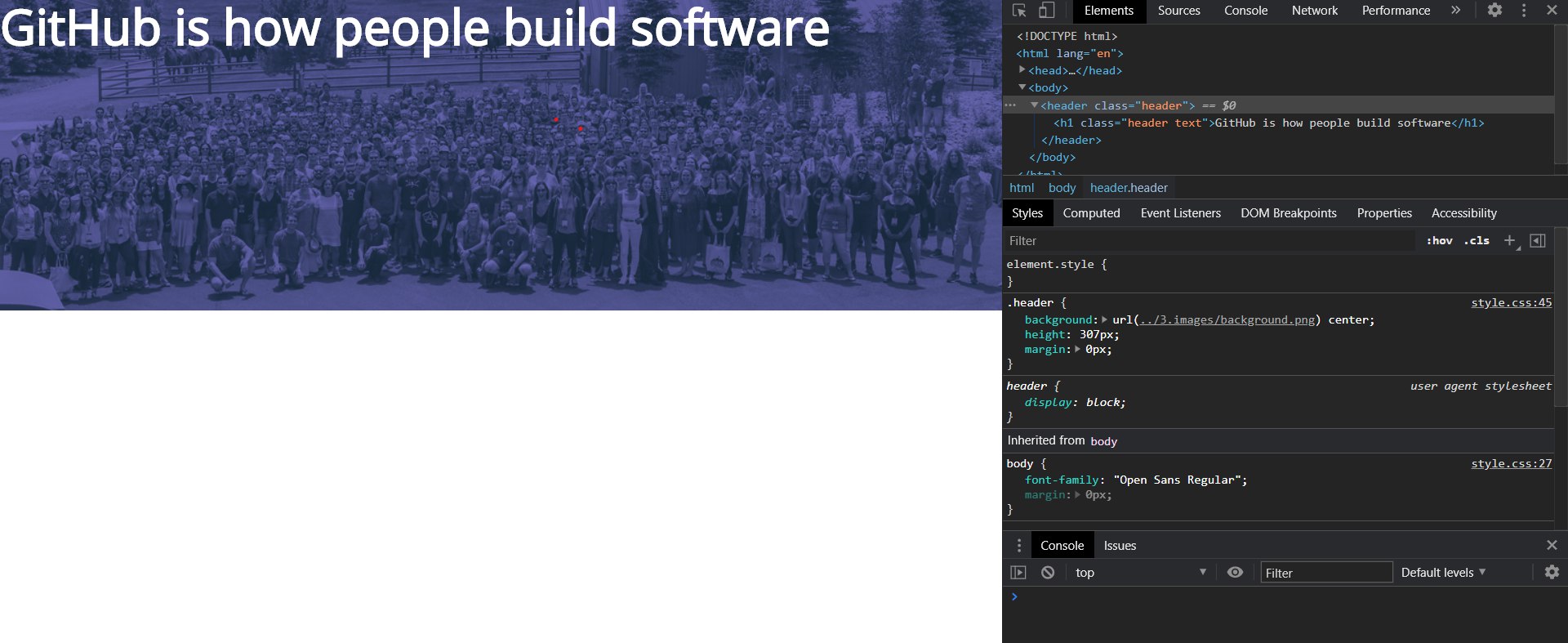Expand the .header margin shorthand triangle

tap(1077, 349)
